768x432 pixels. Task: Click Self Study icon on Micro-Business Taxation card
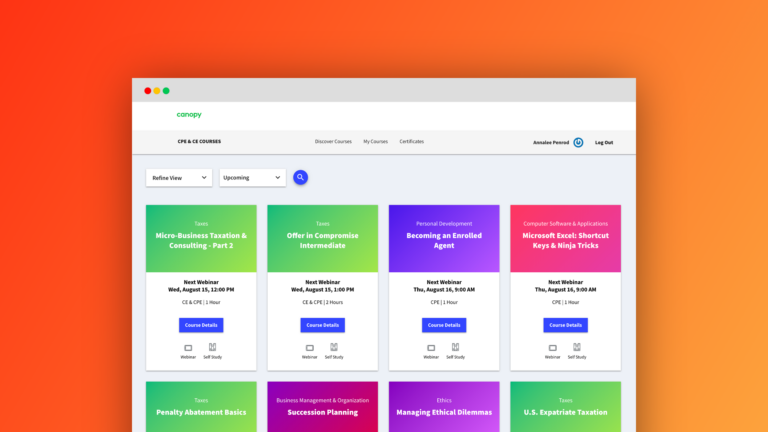[x=213, y=347]
